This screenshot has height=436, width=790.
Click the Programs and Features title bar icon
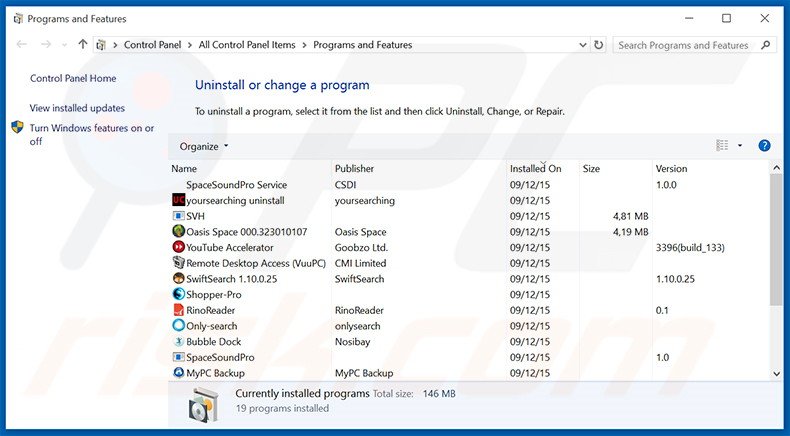(x=18, y=19)
